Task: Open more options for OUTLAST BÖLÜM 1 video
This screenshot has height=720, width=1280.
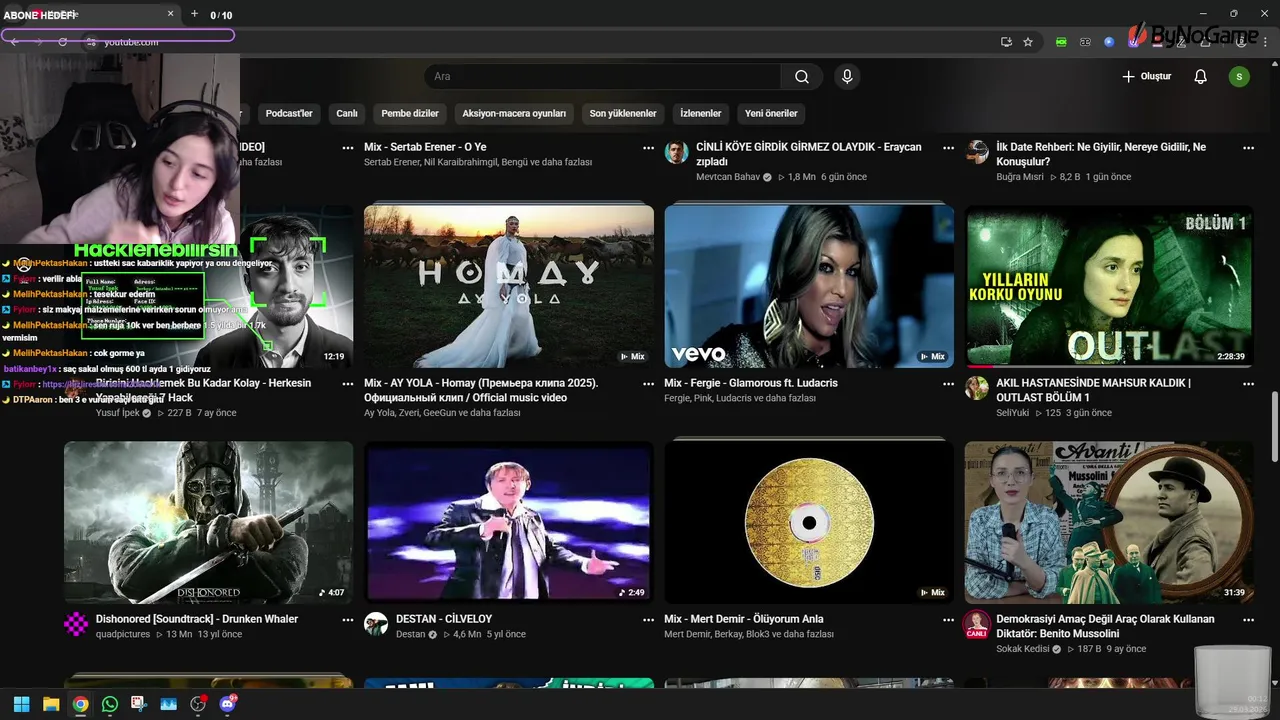Action: [1248, 383]
